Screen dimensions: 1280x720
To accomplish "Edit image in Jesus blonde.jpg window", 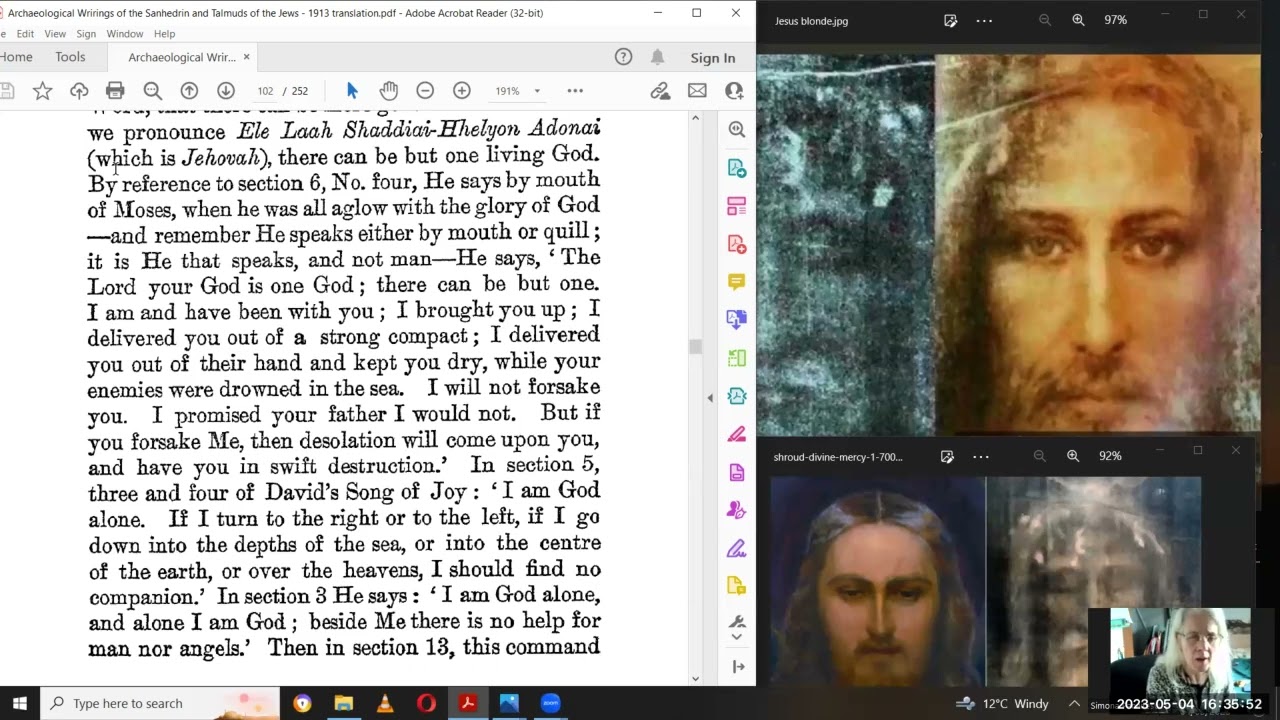I will pyautogui.click(x=950, y=20).
